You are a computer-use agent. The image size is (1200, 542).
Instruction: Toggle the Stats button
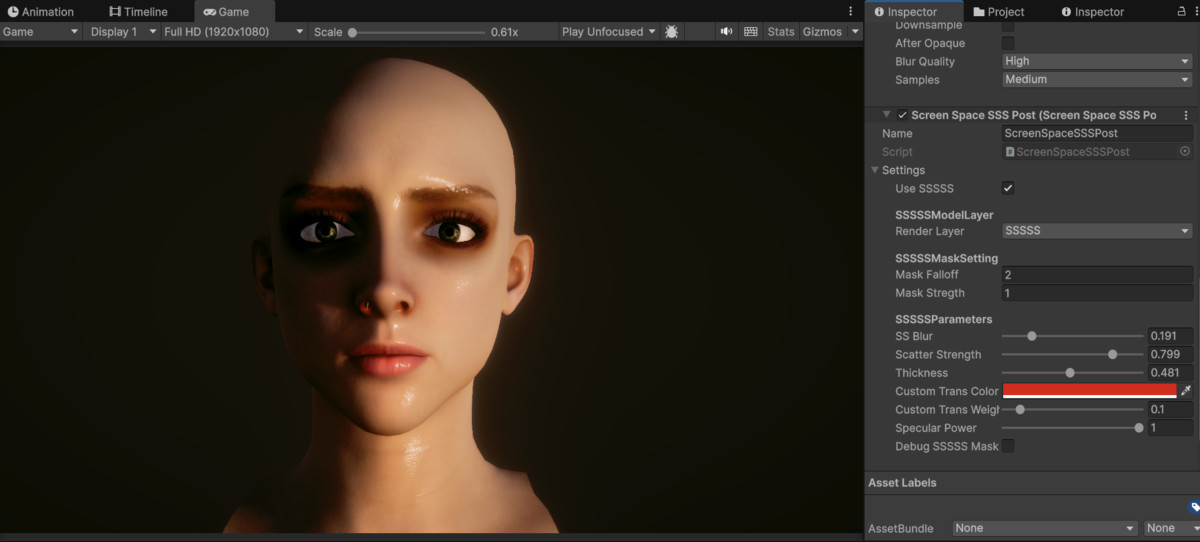tap(781, 32)
